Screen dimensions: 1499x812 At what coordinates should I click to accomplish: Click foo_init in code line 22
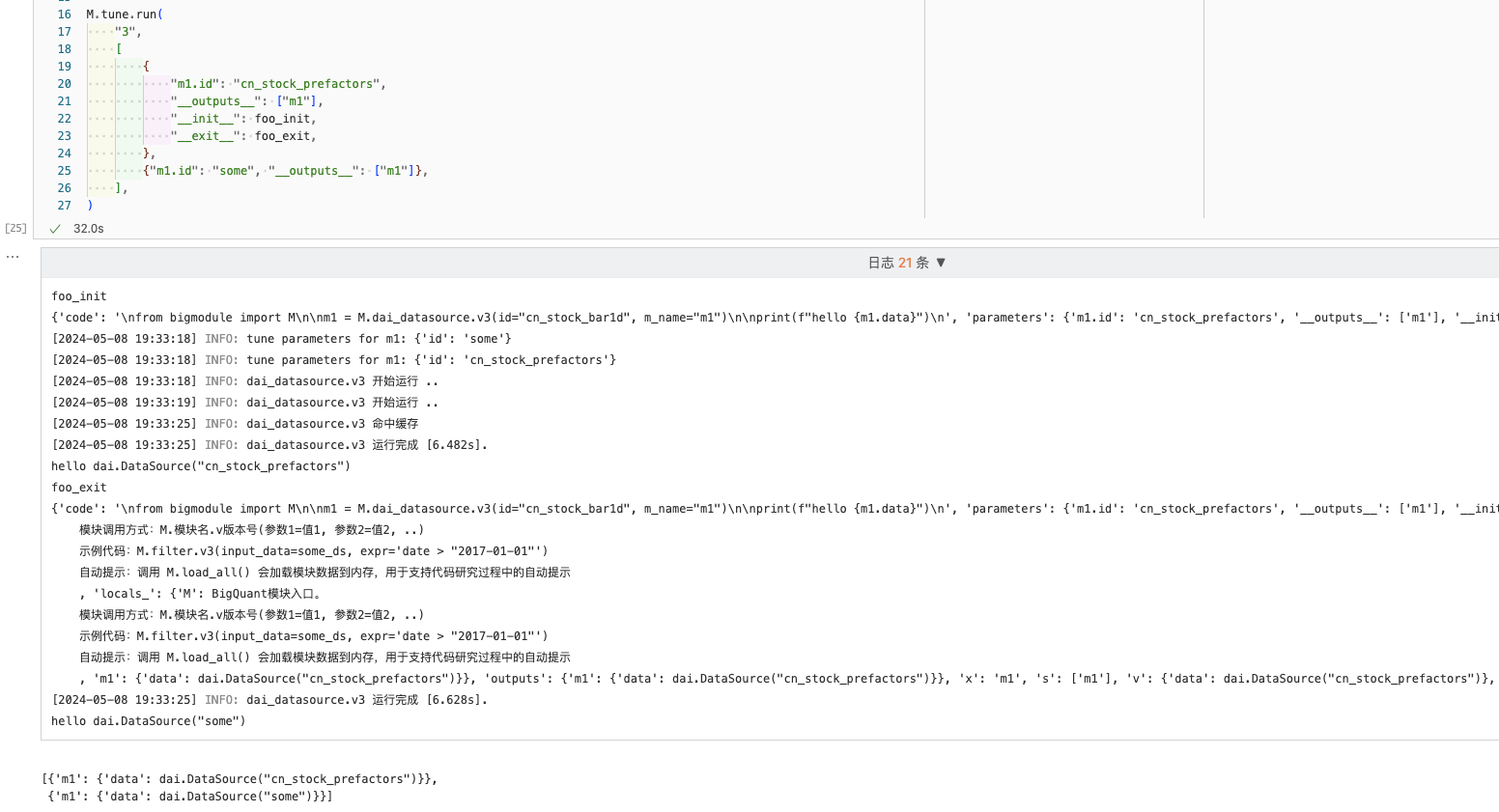pyautogui.click(x=282, y=119)
